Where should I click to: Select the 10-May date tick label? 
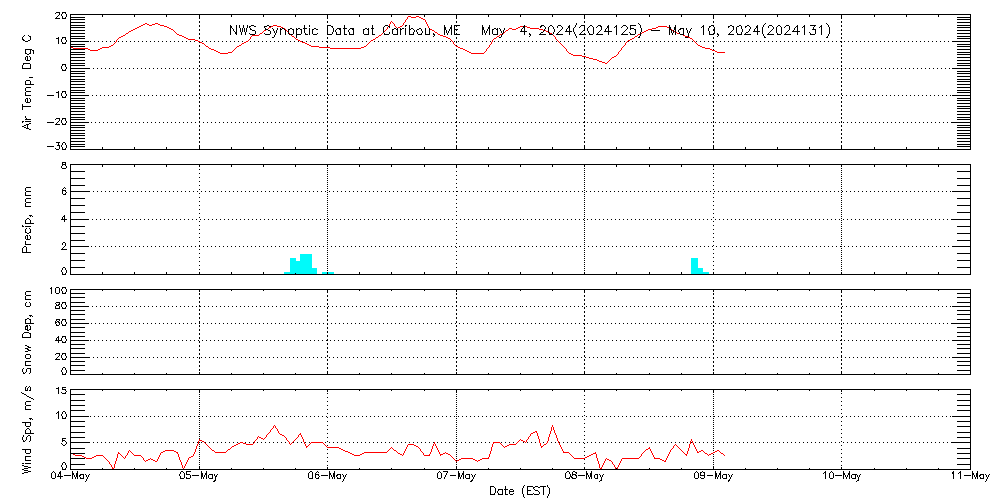click(x=841, y=476)
